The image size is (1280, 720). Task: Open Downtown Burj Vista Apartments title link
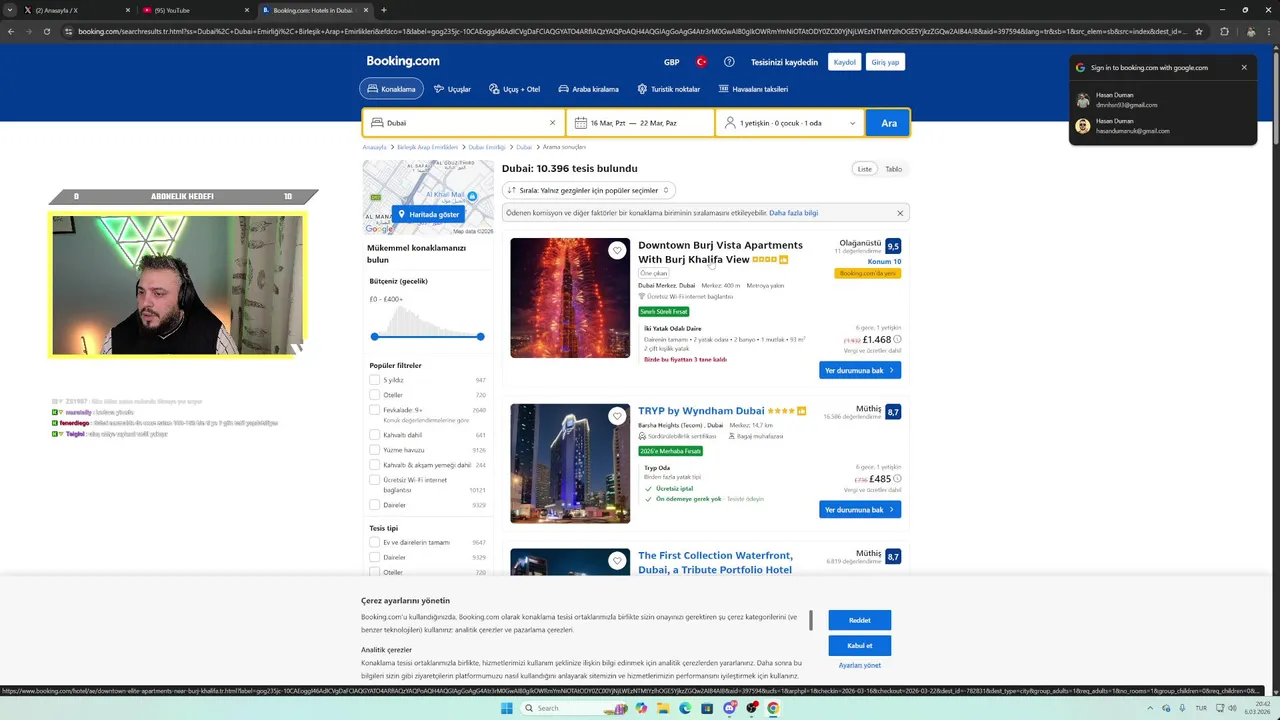720,252
